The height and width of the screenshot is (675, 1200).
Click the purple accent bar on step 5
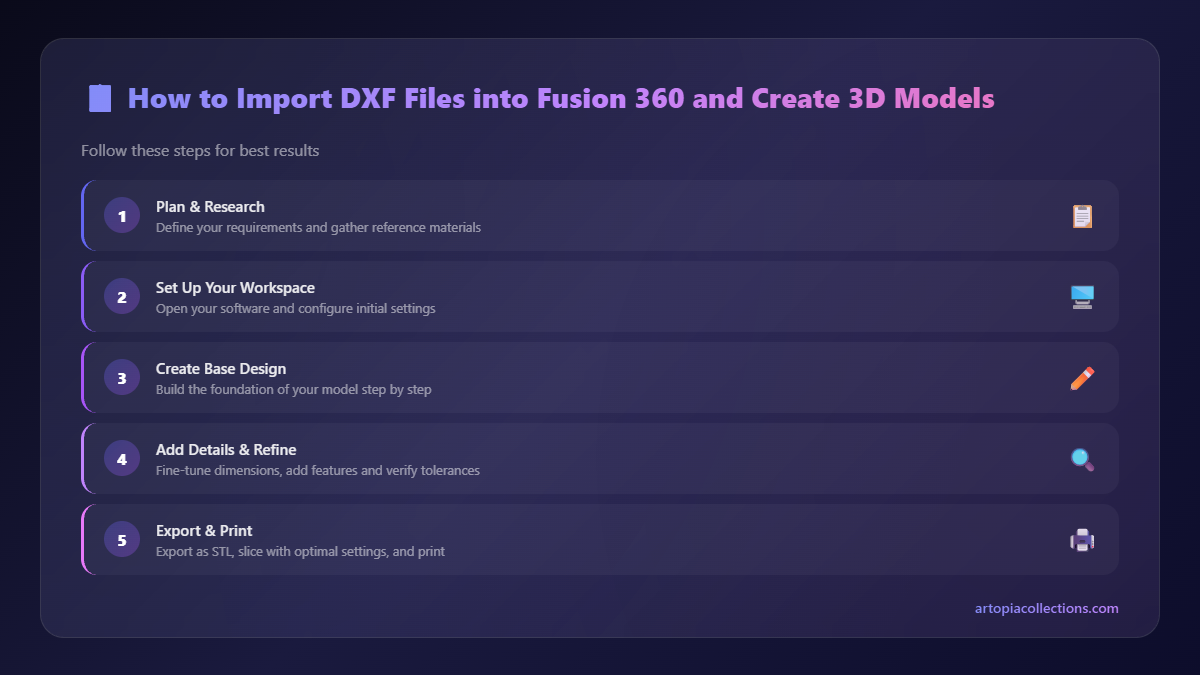click(x=84, y=539)
